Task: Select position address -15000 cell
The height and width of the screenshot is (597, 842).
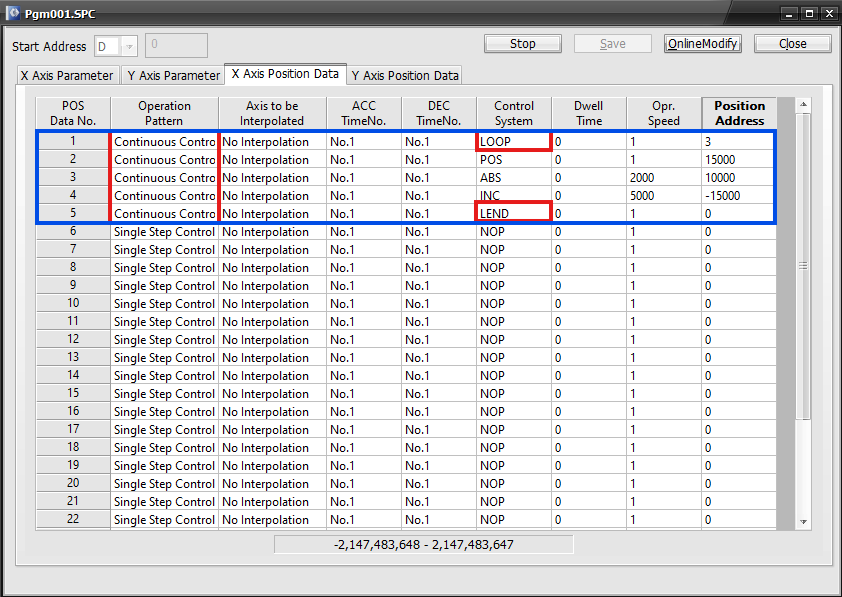Action: pos(738,196)
